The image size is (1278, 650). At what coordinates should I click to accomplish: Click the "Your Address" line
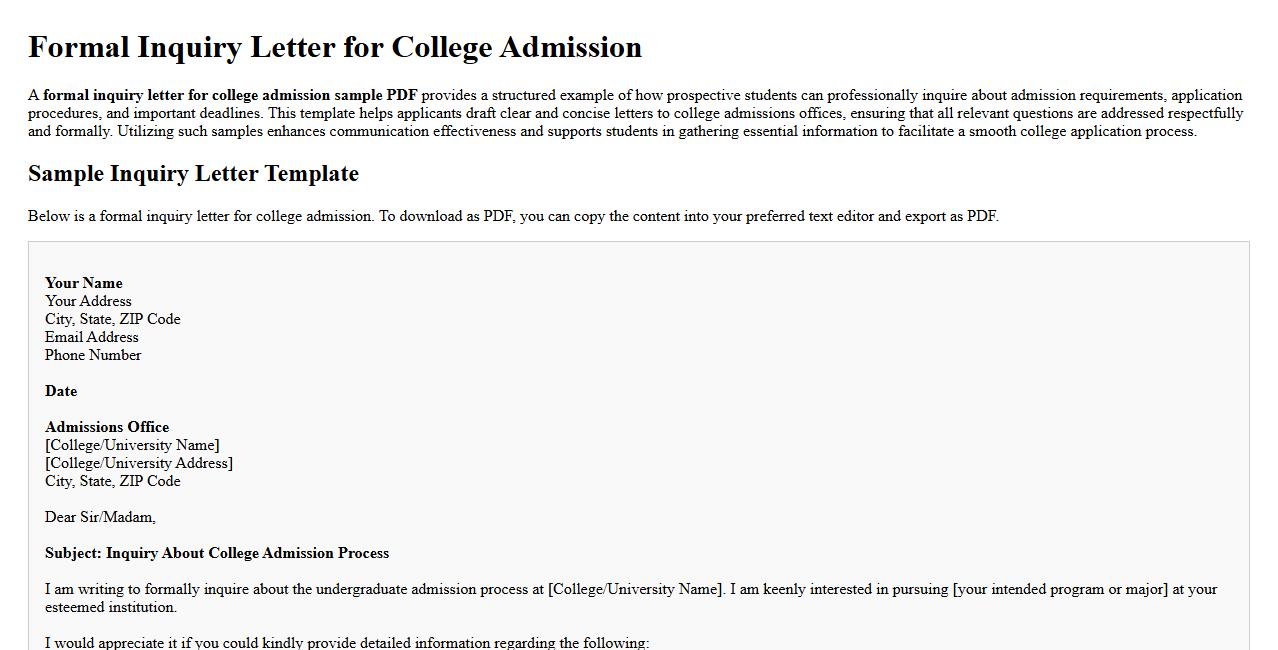88,301
